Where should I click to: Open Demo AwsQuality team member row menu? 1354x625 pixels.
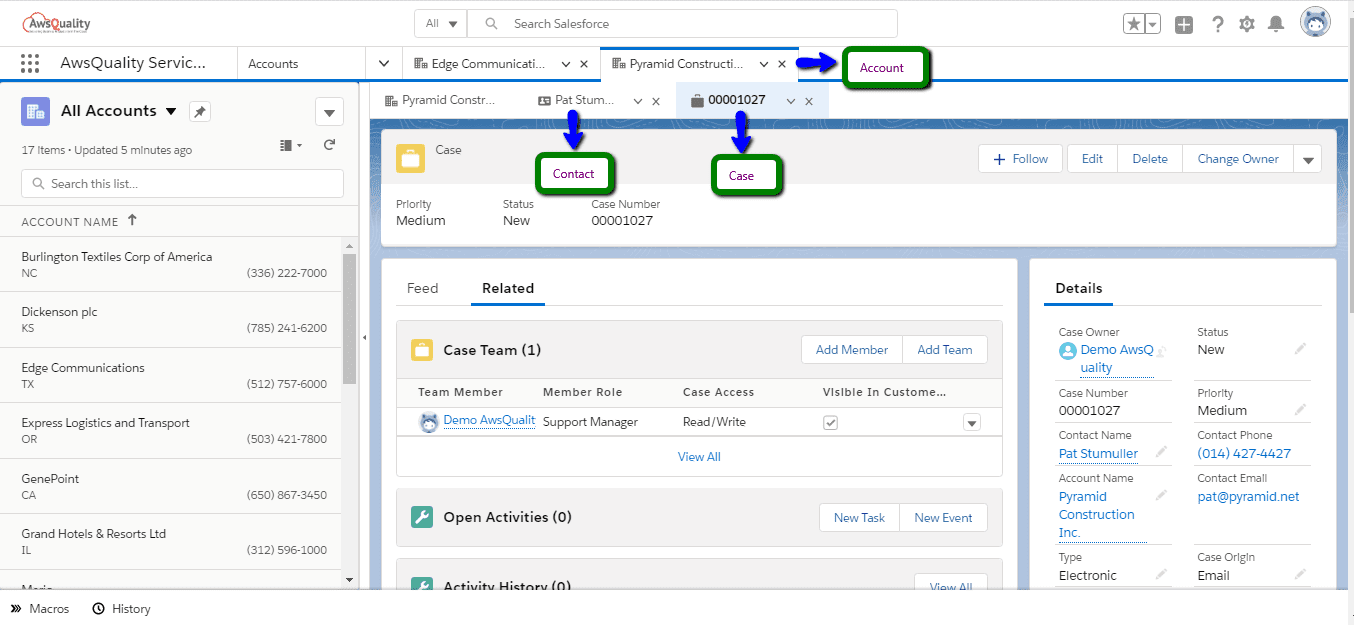[971, 423]
